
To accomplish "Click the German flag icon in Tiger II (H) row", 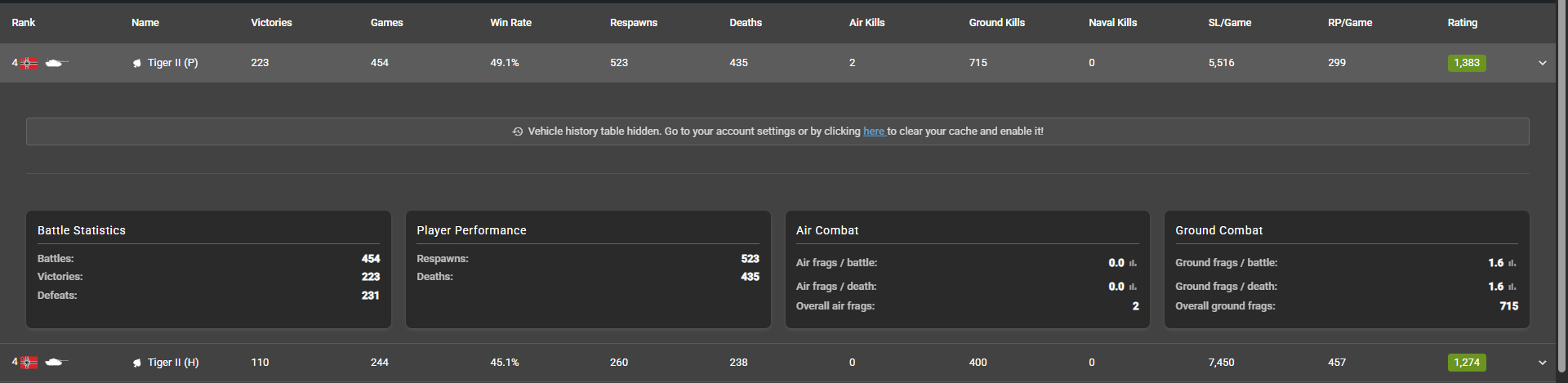I will 29,363.
